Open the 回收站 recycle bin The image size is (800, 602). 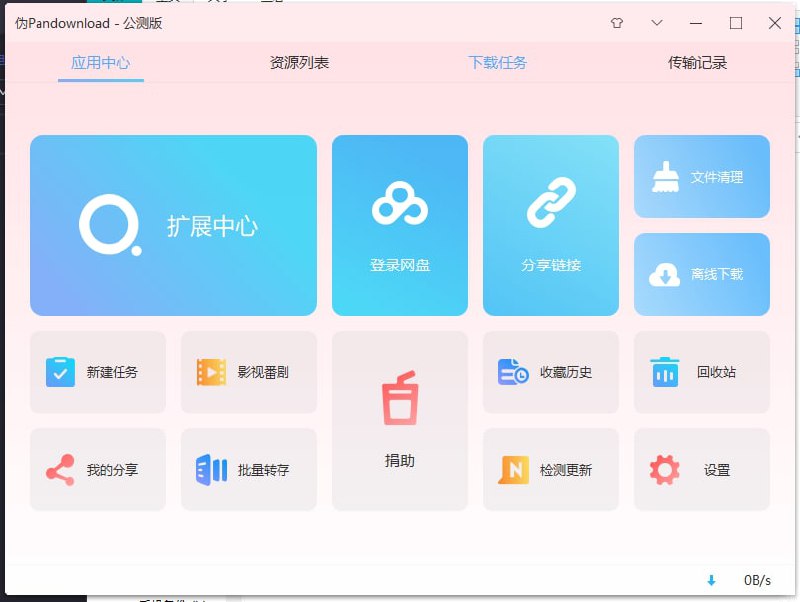tap(701, 371)
